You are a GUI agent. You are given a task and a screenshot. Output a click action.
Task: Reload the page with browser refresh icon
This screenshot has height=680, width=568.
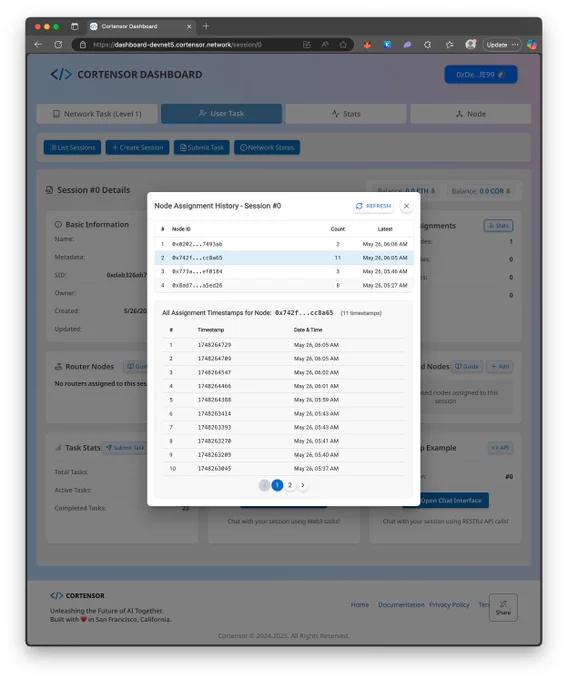58,44
